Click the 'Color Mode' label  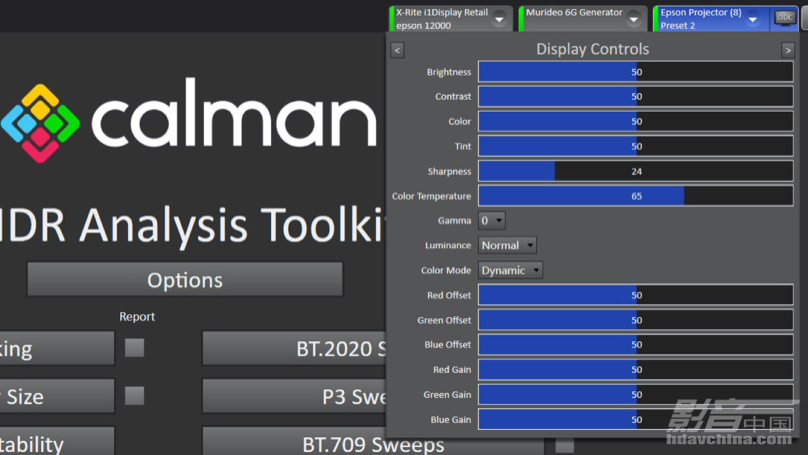[446, 270]
